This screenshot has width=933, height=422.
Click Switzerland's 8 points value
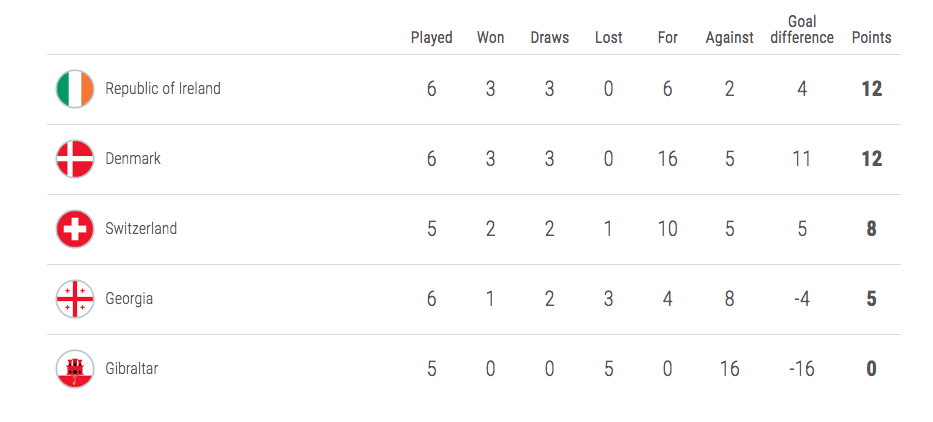[x=872, y=229]
